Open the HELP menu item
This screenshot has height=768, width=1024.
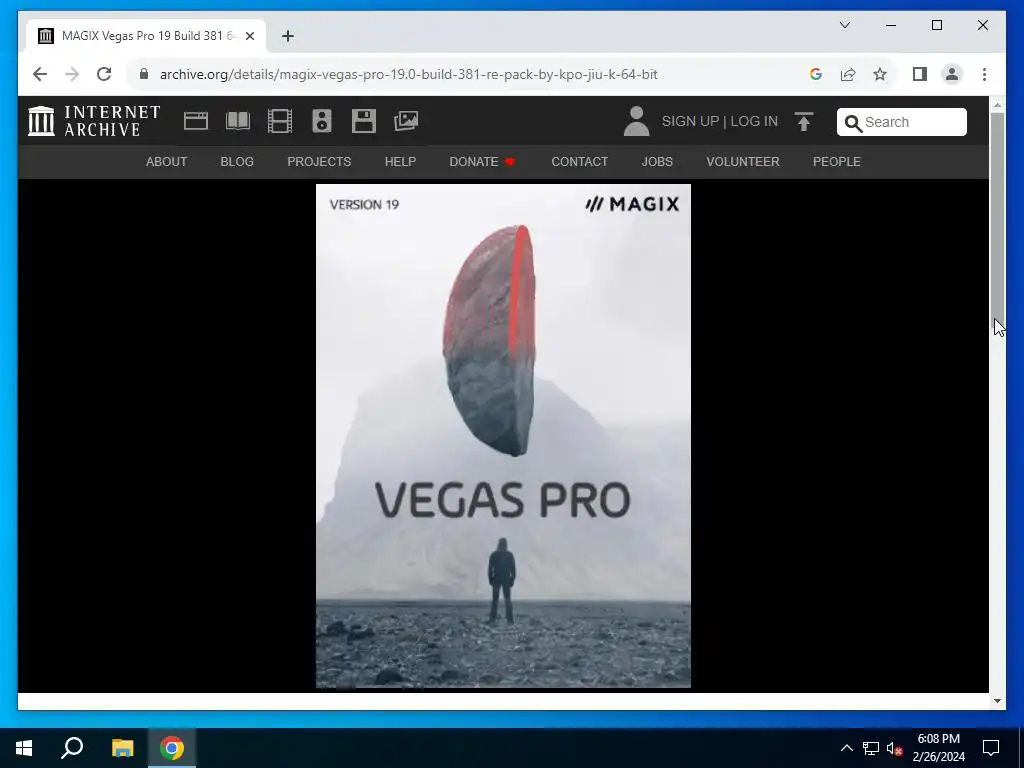coord(400,162)
